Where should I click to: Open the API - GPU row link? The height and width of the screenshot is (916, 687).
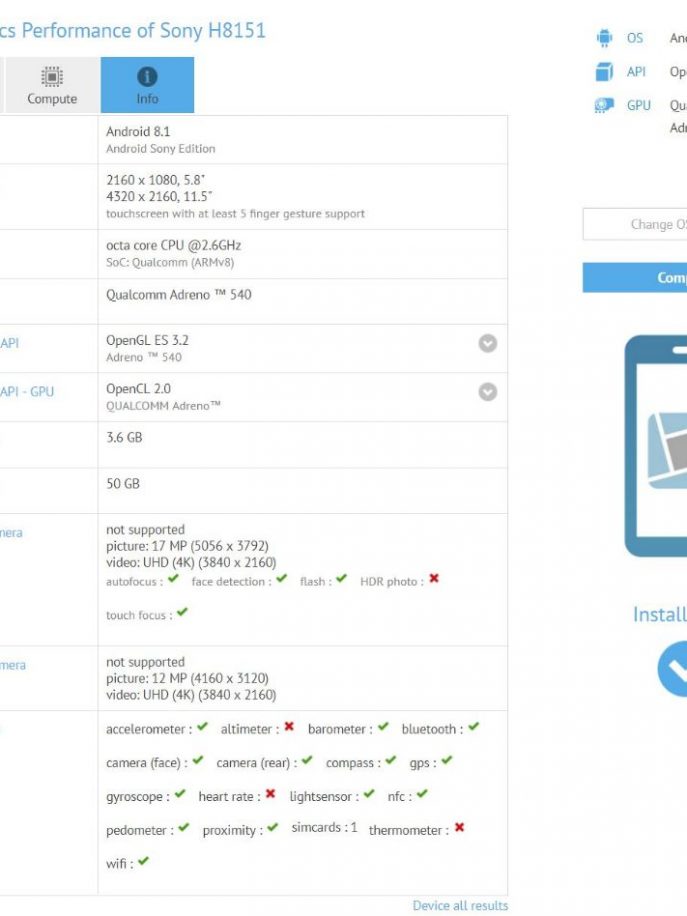pos(26,392)
